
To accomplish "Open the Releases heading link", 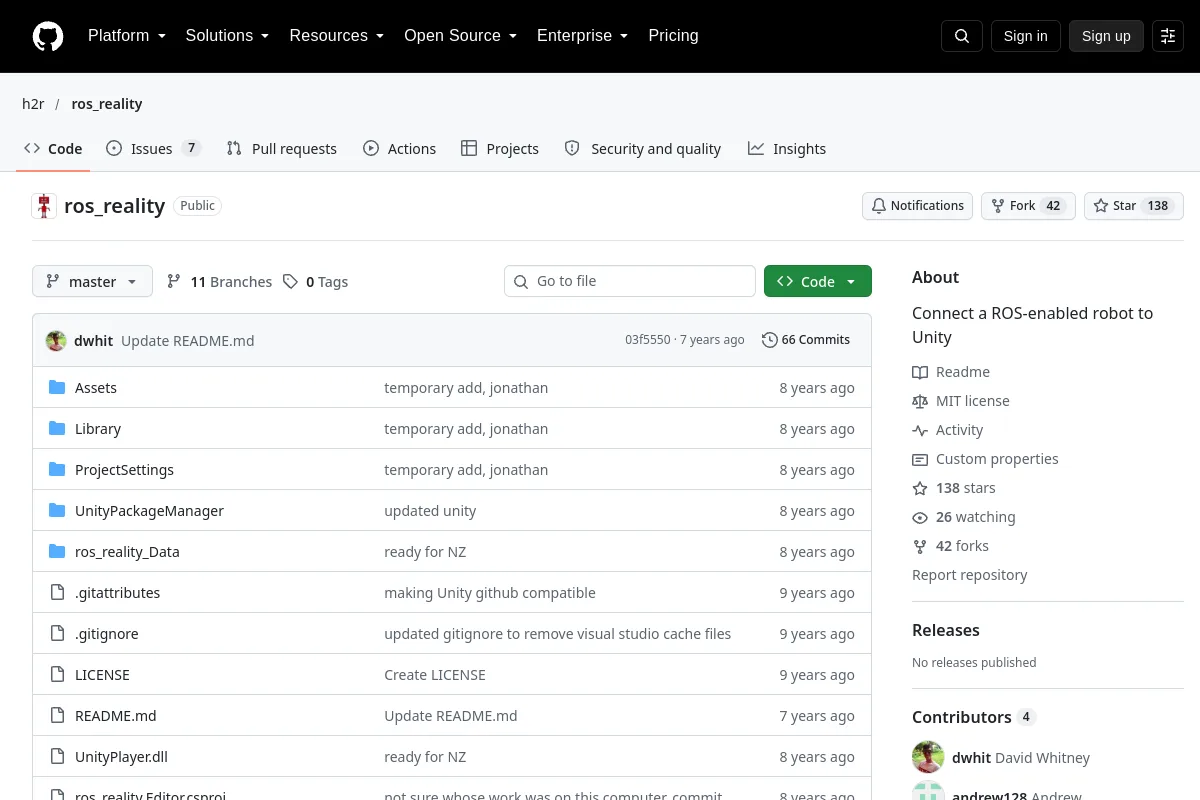I will (x=945, y=630).
